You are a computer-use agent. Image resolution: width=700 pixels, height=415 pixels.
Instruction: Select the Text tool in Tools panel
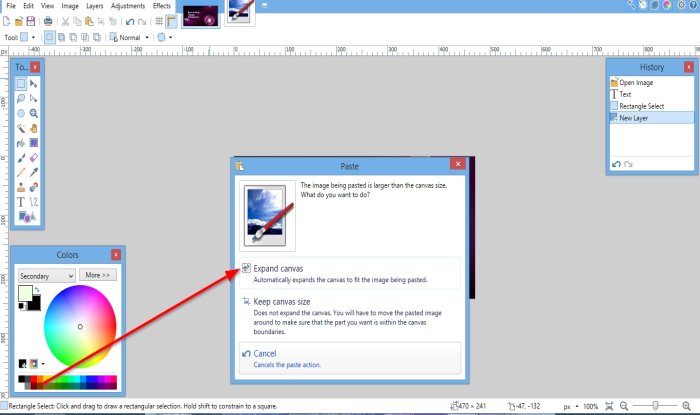tap(21, 202)
